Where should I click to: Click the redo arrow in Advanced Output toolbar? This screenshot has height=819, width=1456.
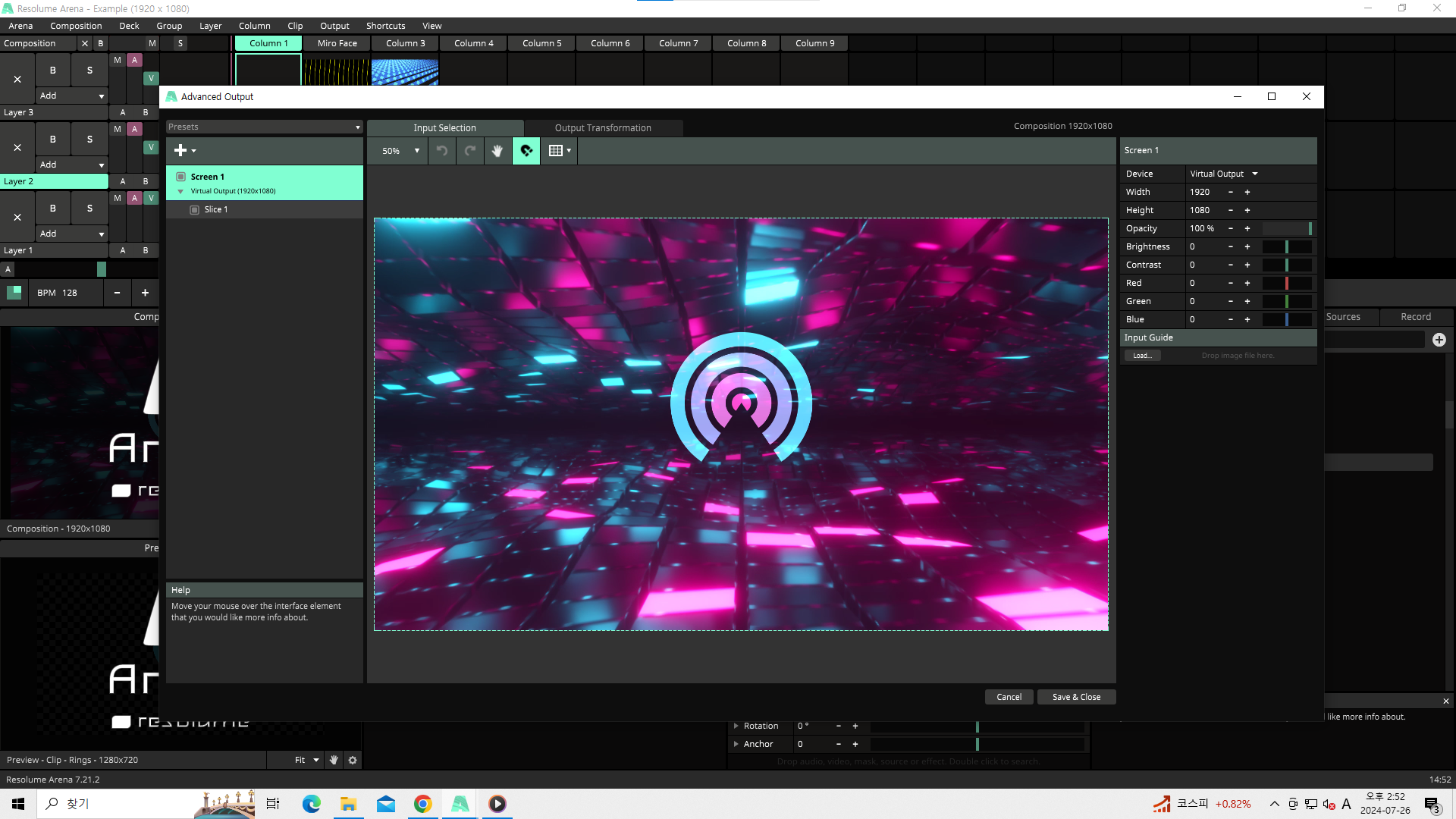(470, 151)
